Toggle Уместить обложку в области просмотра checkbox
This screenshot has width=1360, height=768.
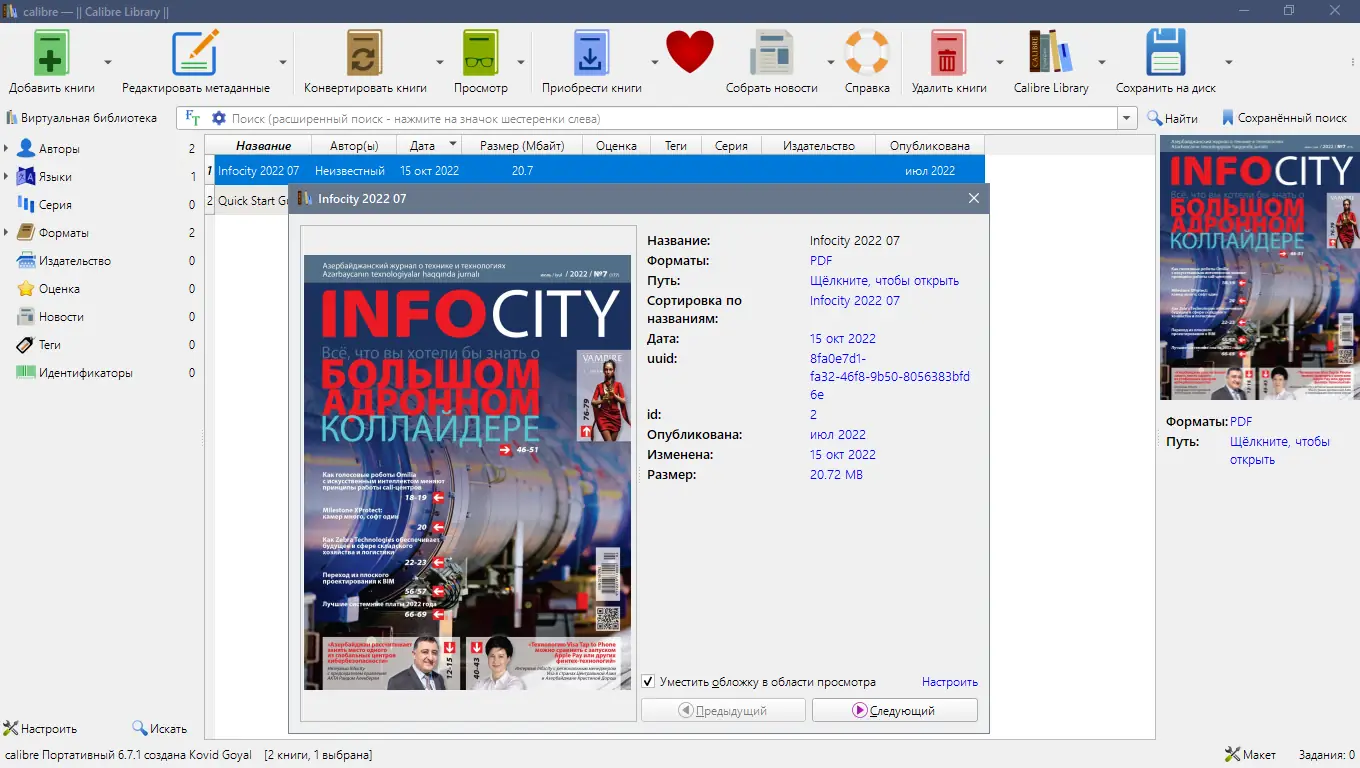point(649,682)
